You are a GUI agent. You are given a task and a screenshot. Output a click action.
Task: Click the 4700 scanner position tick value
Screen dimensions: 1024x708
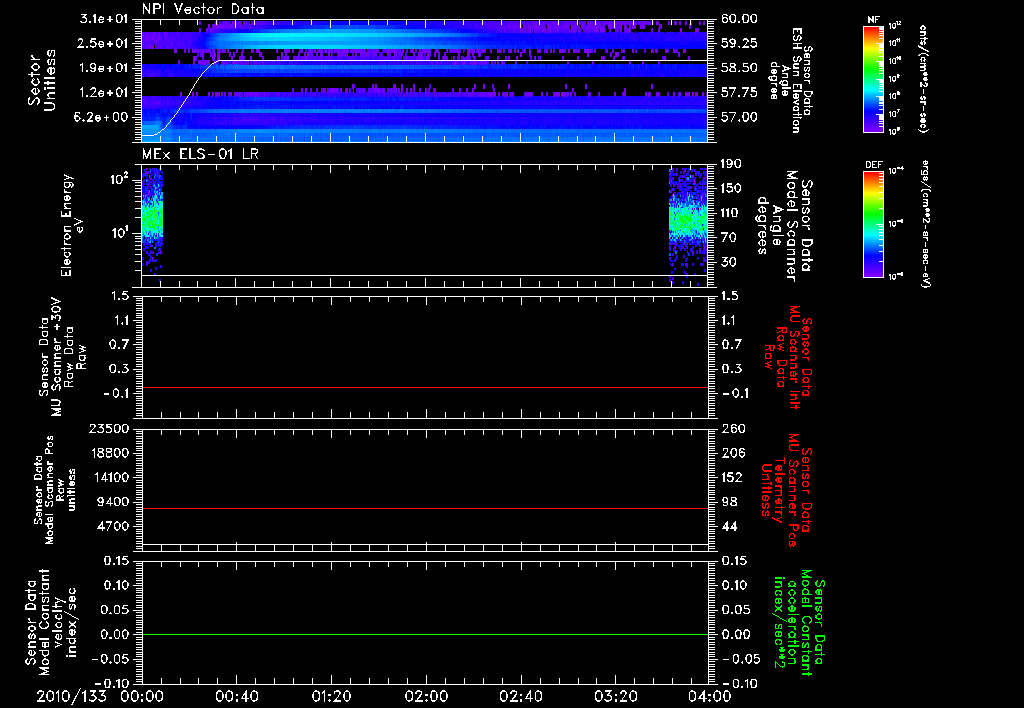click(x=113, y=526)
